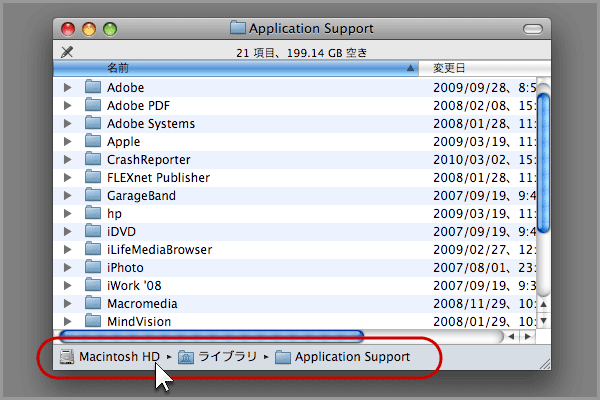This screenshot has height=400, width=600.
Task: Click the scroll down arrow
Action: pos(543,320)
